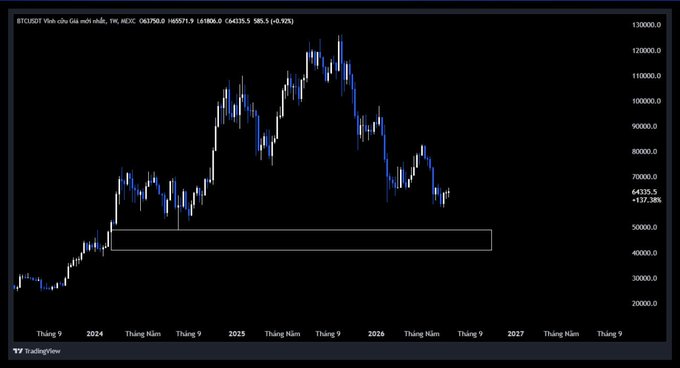Click Tháng 9 label just before 2027
Screen dimensions: 680x368
pos(470,334)
